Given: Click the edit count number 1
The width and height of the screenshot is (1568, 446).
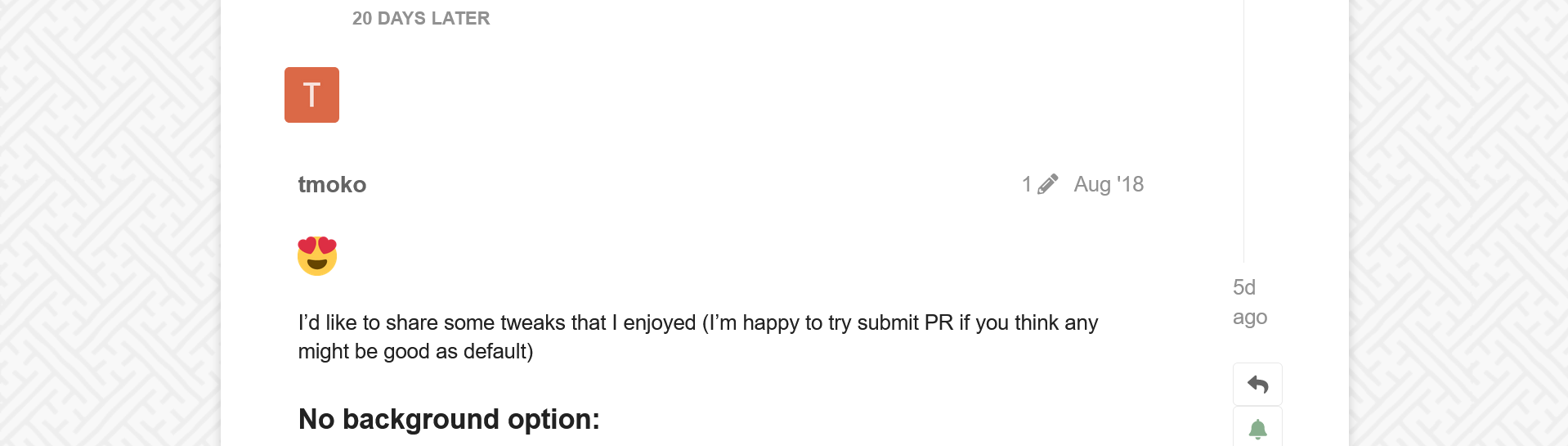Looking at the screenshot, I should point(1027,184).
